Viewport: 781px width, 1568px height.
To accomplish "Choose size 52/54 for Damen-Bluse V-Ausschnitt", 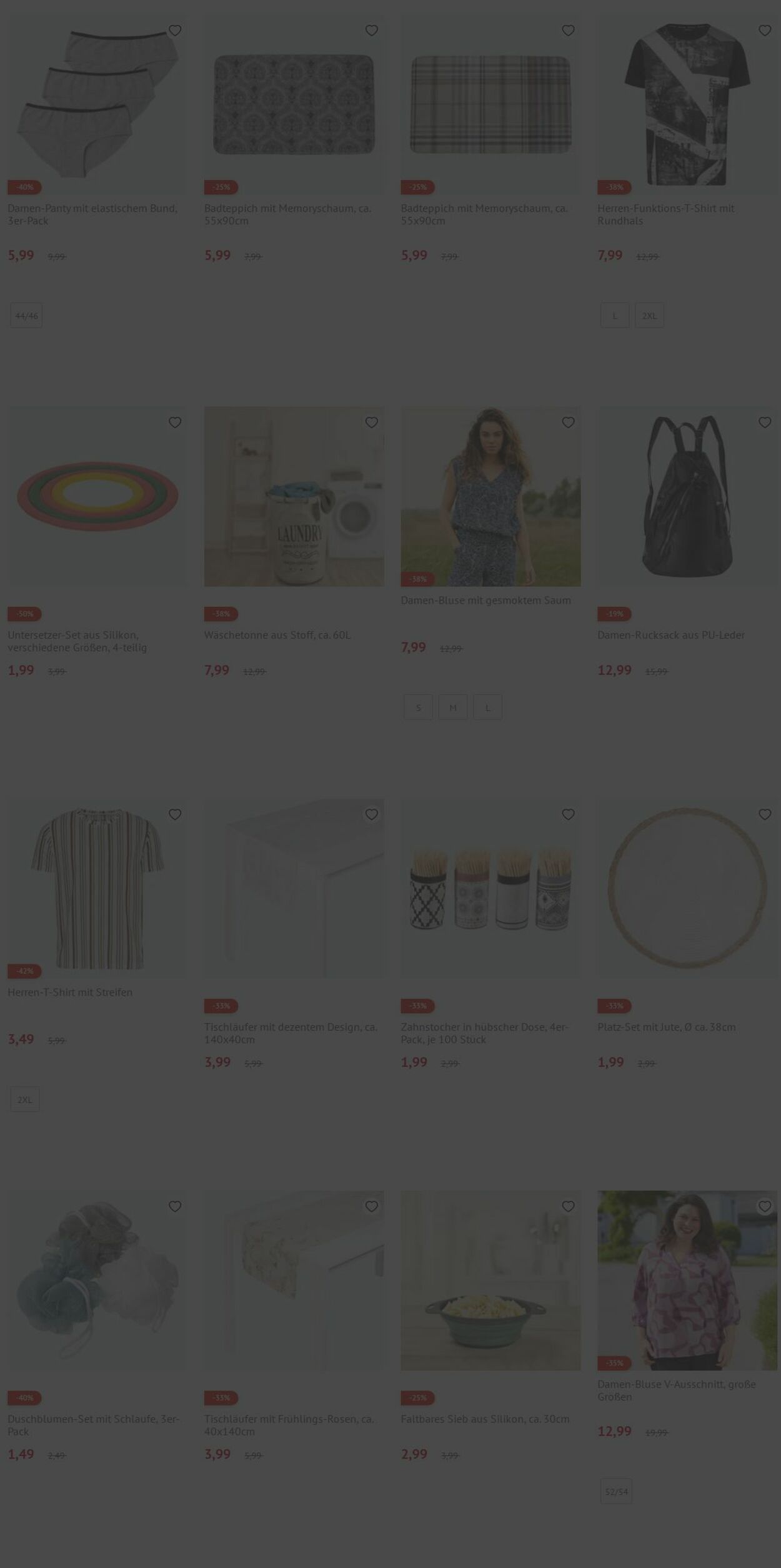I will click(x=616, y=1491).
